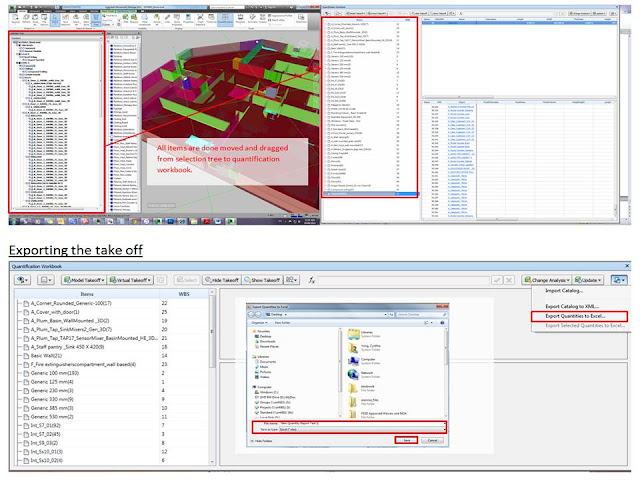Open the Libraries system folder icon
Image resolution: width=640 pixels, height=480 pixels.
coord(353,334)
